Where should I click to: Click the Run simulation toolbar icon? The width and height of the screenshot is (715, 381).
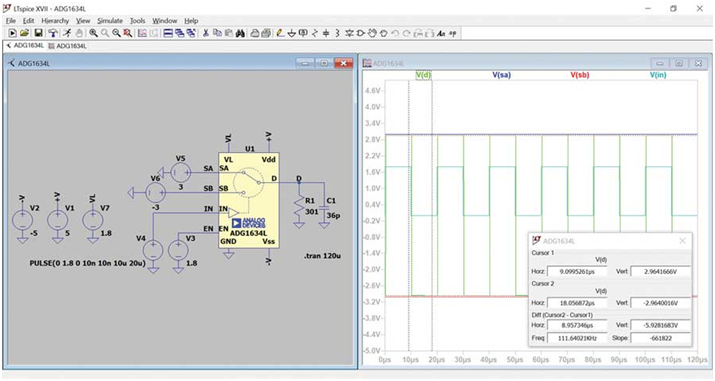[13, 33]
